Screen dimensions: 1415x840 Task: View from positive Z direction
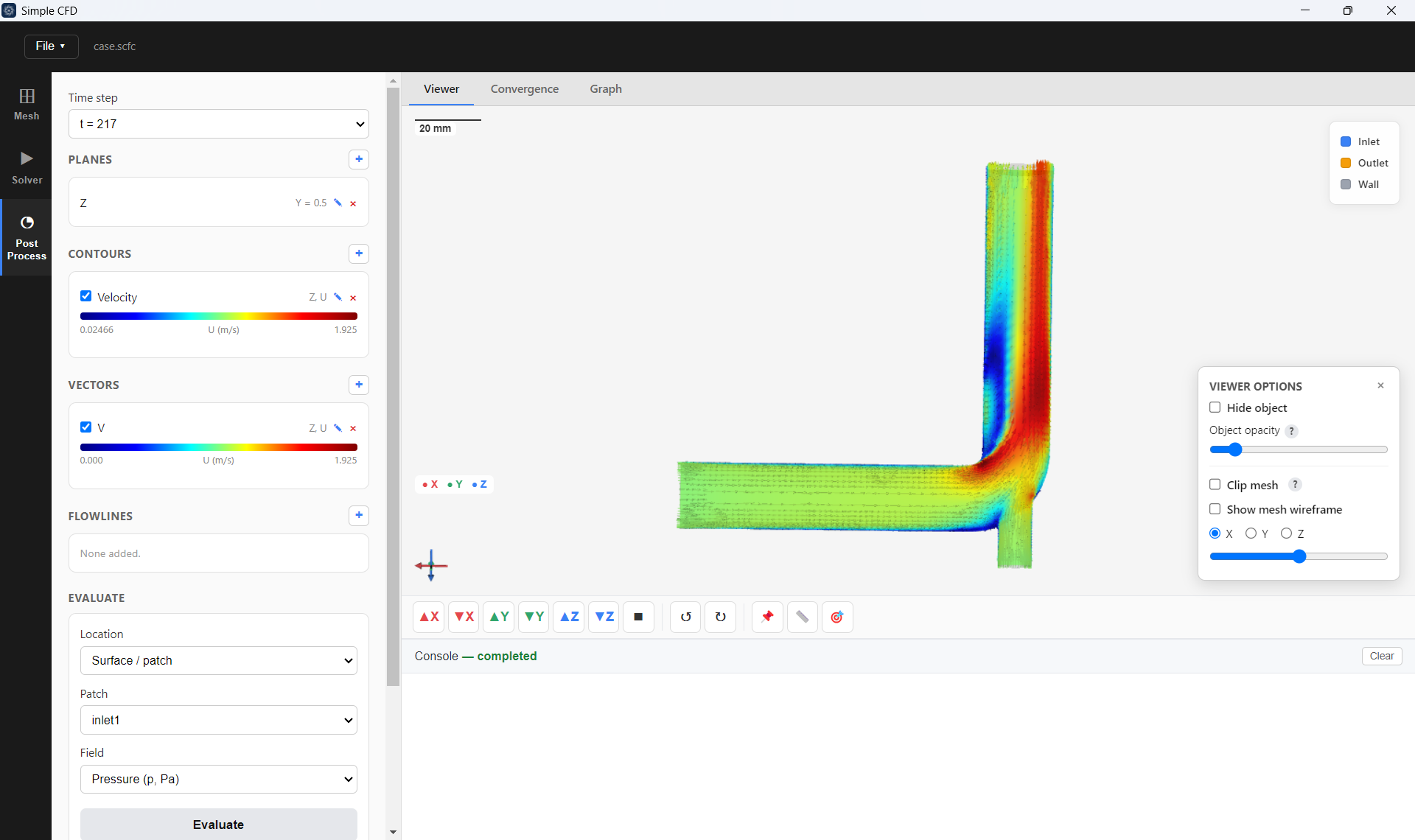click(569, 617)
